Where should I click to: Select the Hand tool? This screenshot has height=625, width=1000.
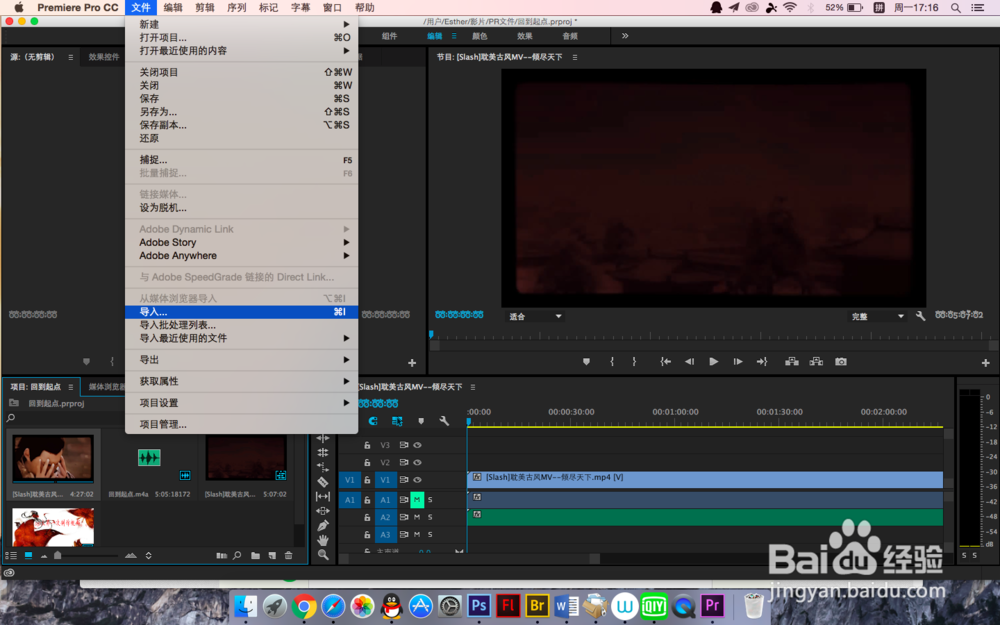(323, 540)
